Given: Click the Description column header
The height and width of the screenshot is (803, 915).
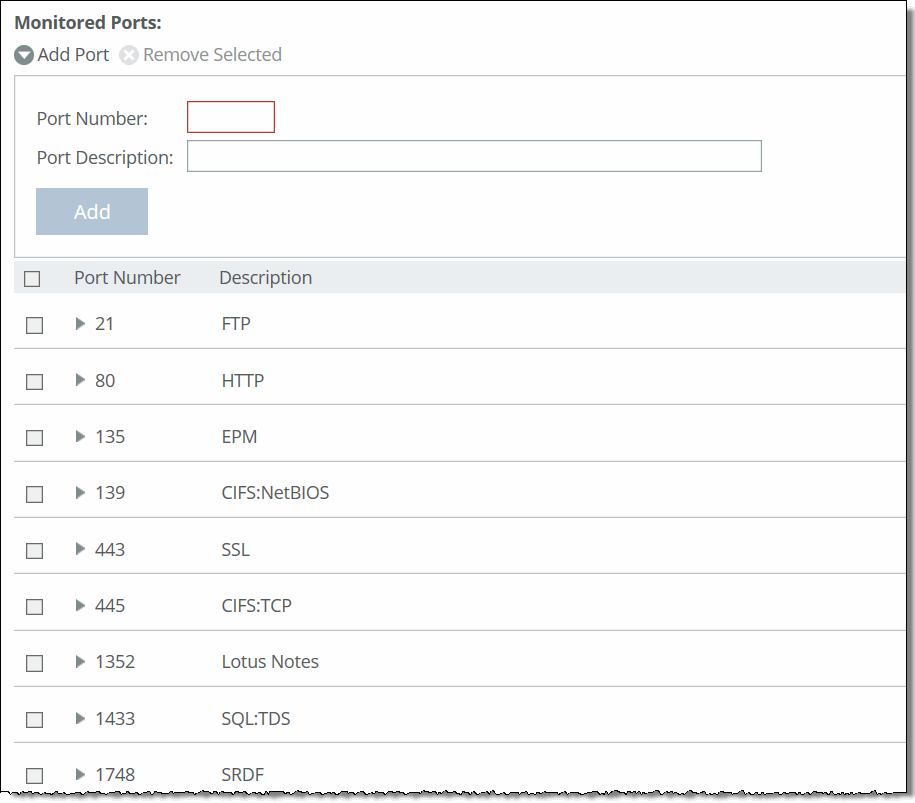Looking at the screenshot, I should [265, 277].
